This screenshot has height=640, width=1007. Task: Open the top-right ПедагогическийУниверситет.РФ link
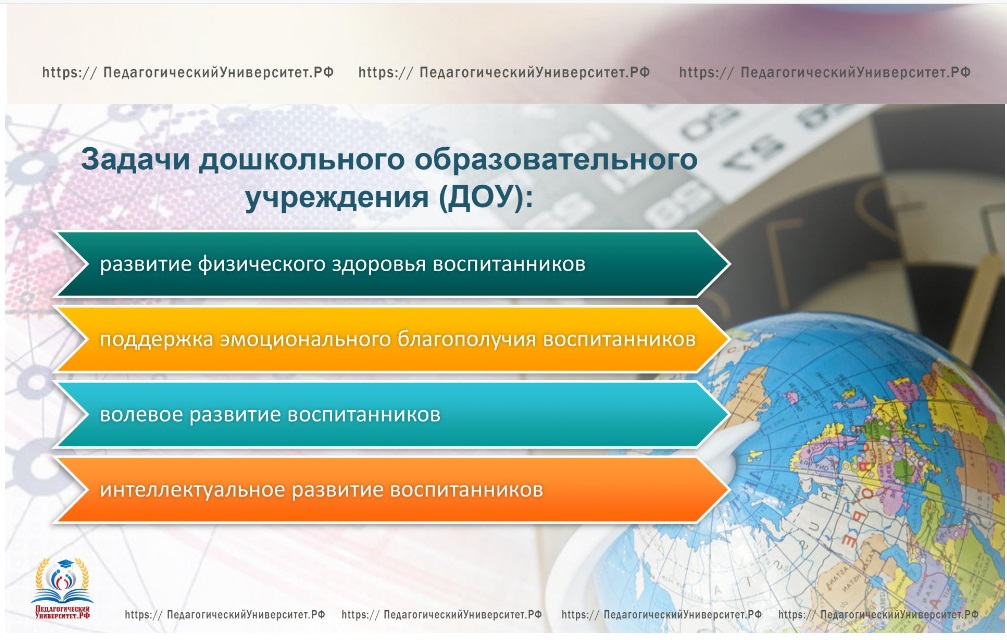(825, 73)
